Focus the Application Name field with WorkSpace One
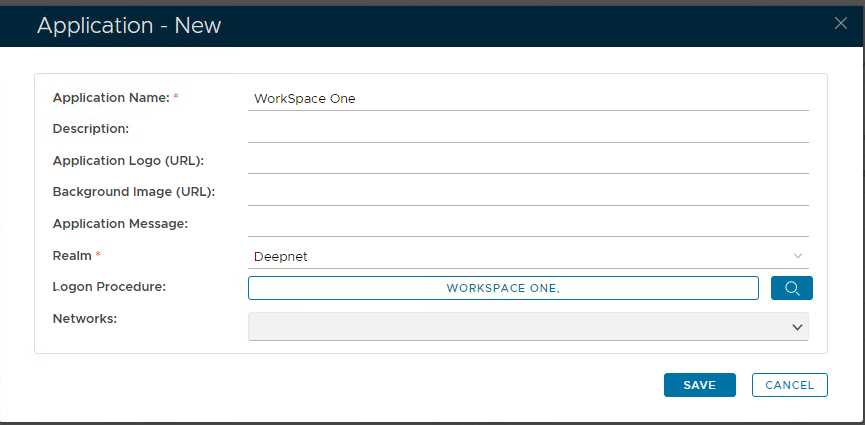This screenshot has height=425, width=865. 528,98
